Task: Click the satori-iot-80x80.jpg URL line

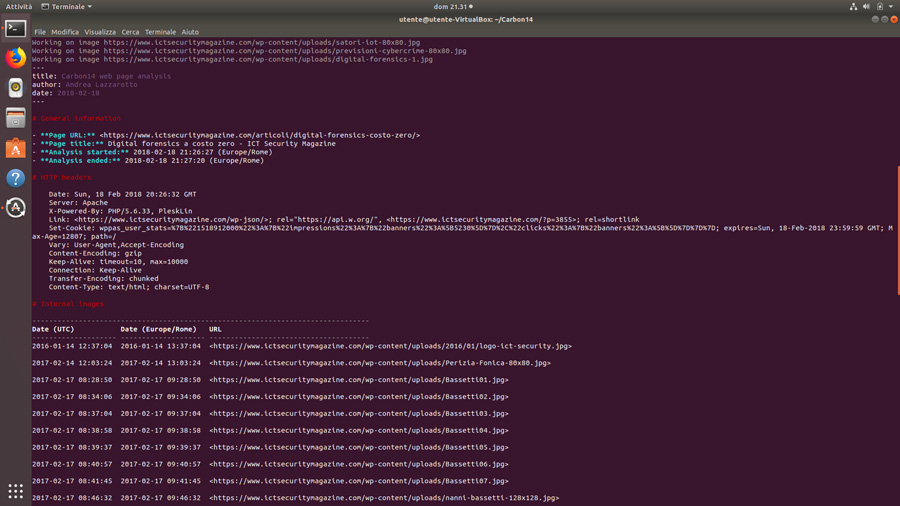Action: tap(226, 42)
